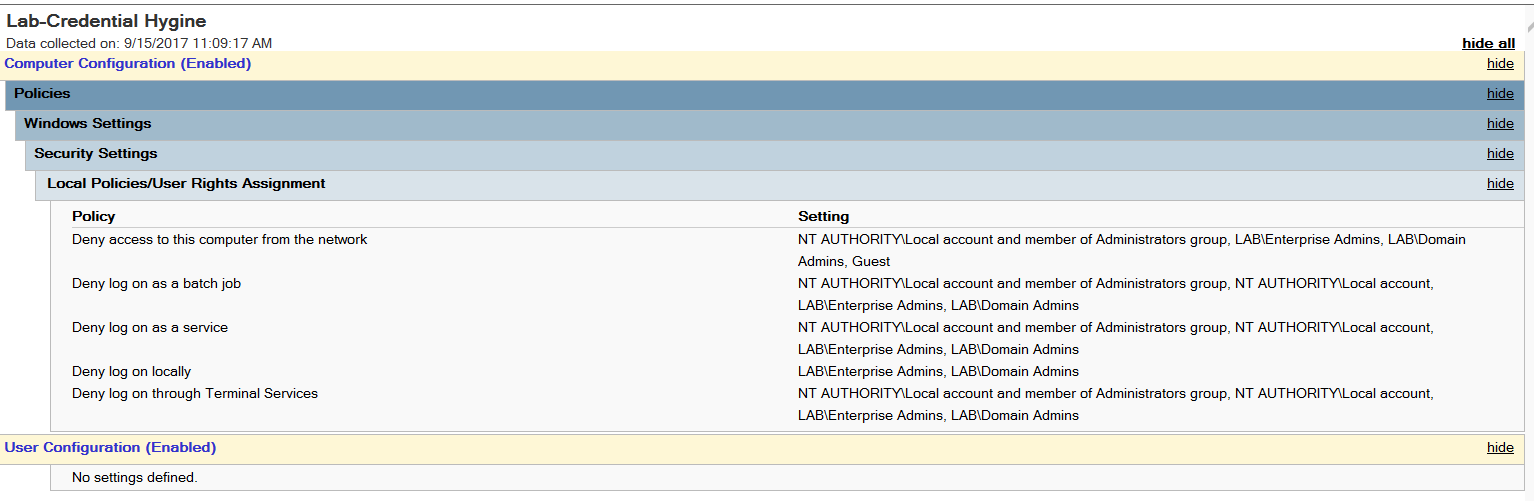Collapse the Policies header bar
This screenshot has height=501, width=1534.
[x=42, y=93]
